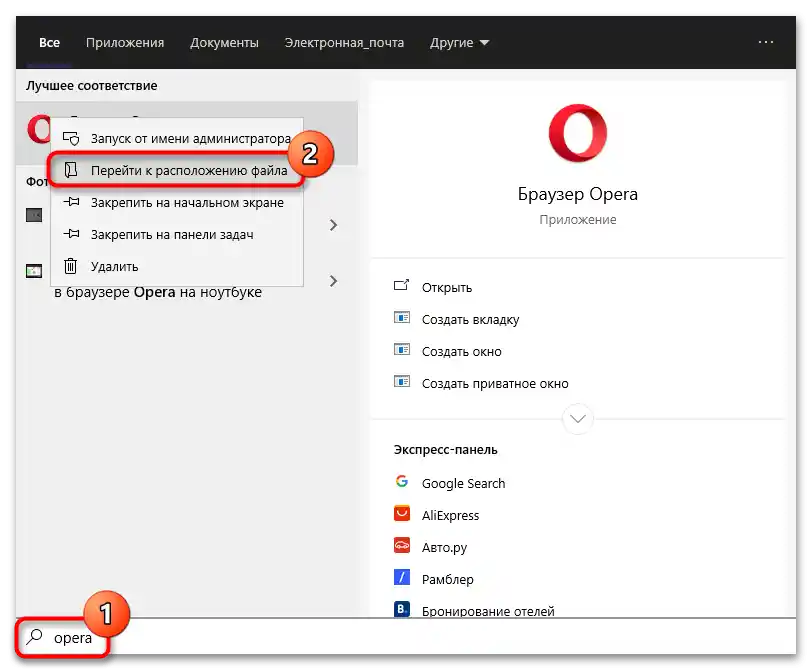Click the search box containing opera
Viewport: 812px width, 670px height.
pos(407,637)
